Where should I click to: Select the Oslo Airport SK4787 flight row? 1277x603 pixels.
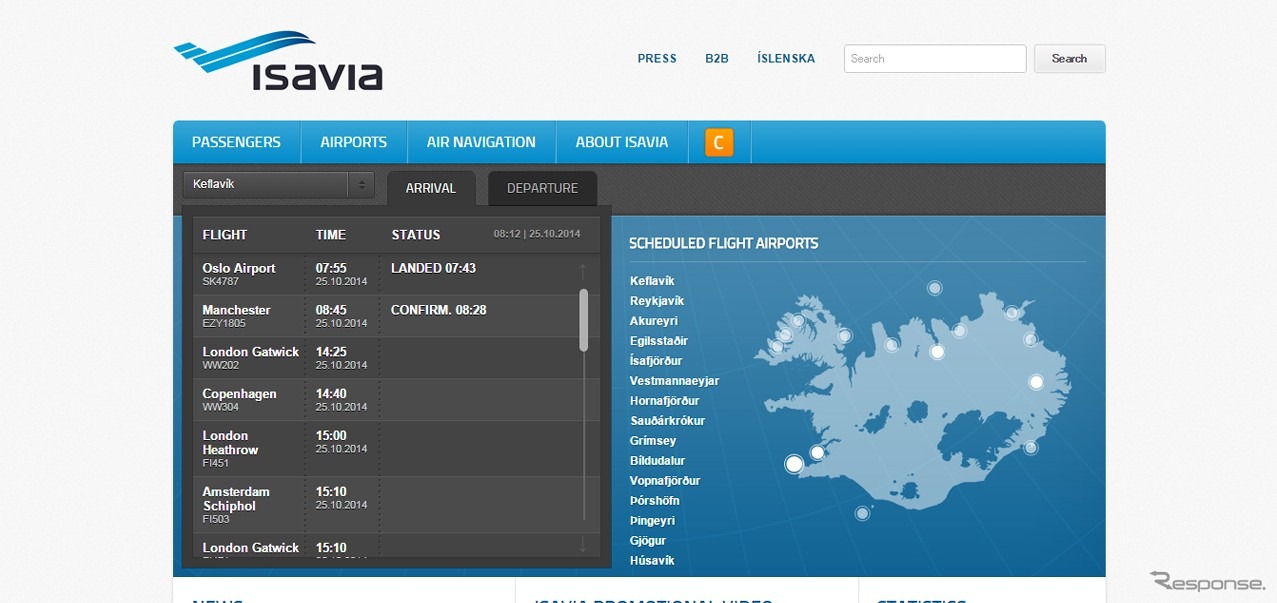pos(396,274)
